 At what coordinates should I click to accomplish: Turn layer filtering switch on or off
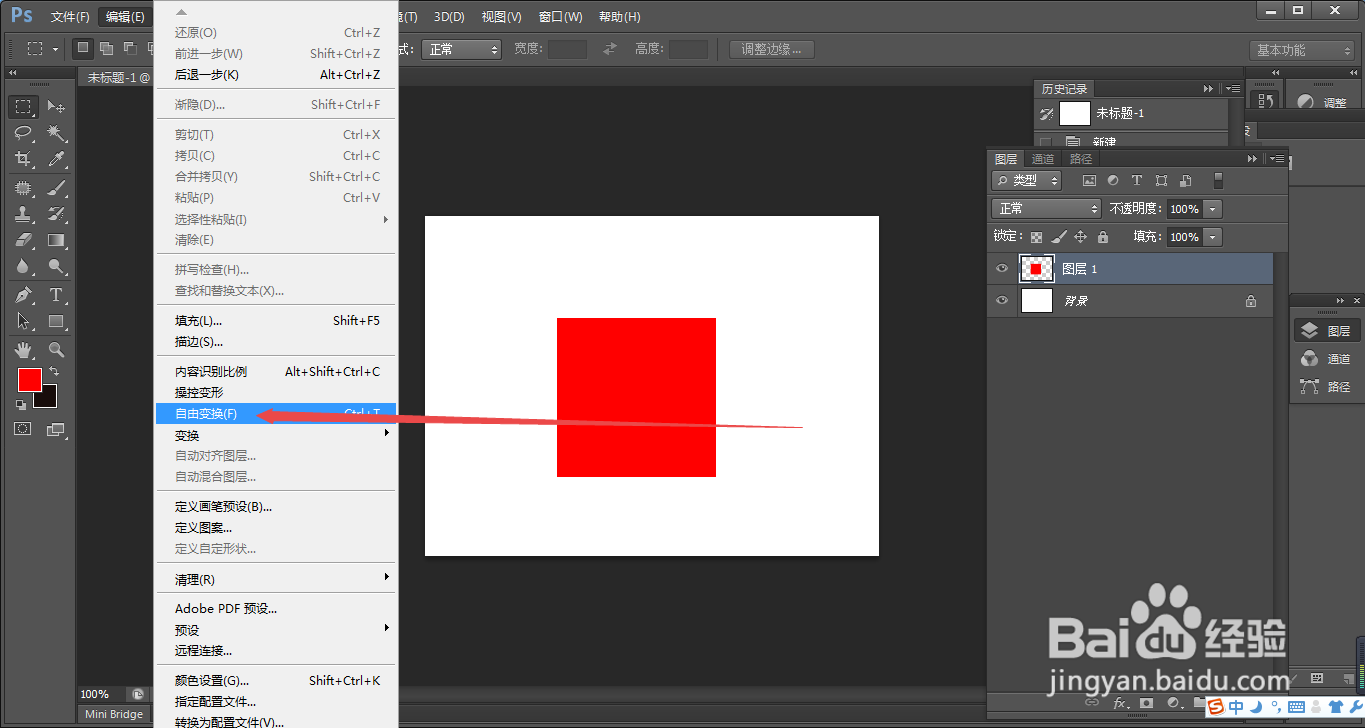(x=1218, y=181)
